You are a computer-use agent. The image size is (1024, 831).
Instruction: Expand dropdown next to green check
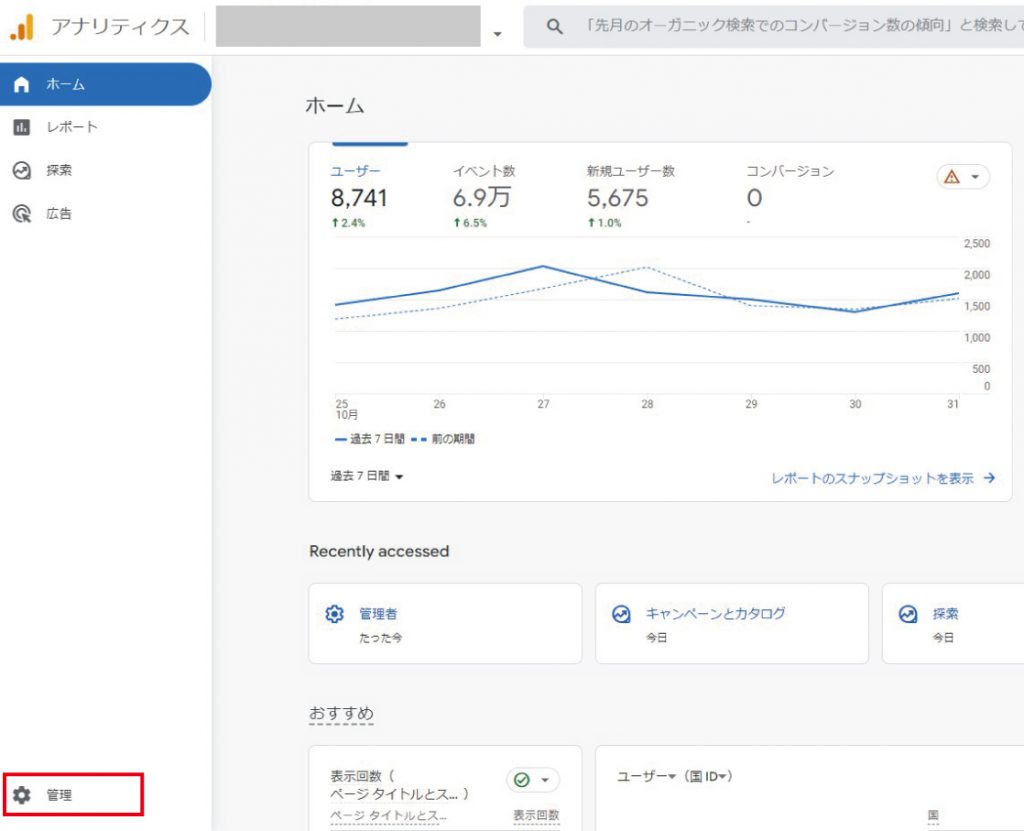545,779
